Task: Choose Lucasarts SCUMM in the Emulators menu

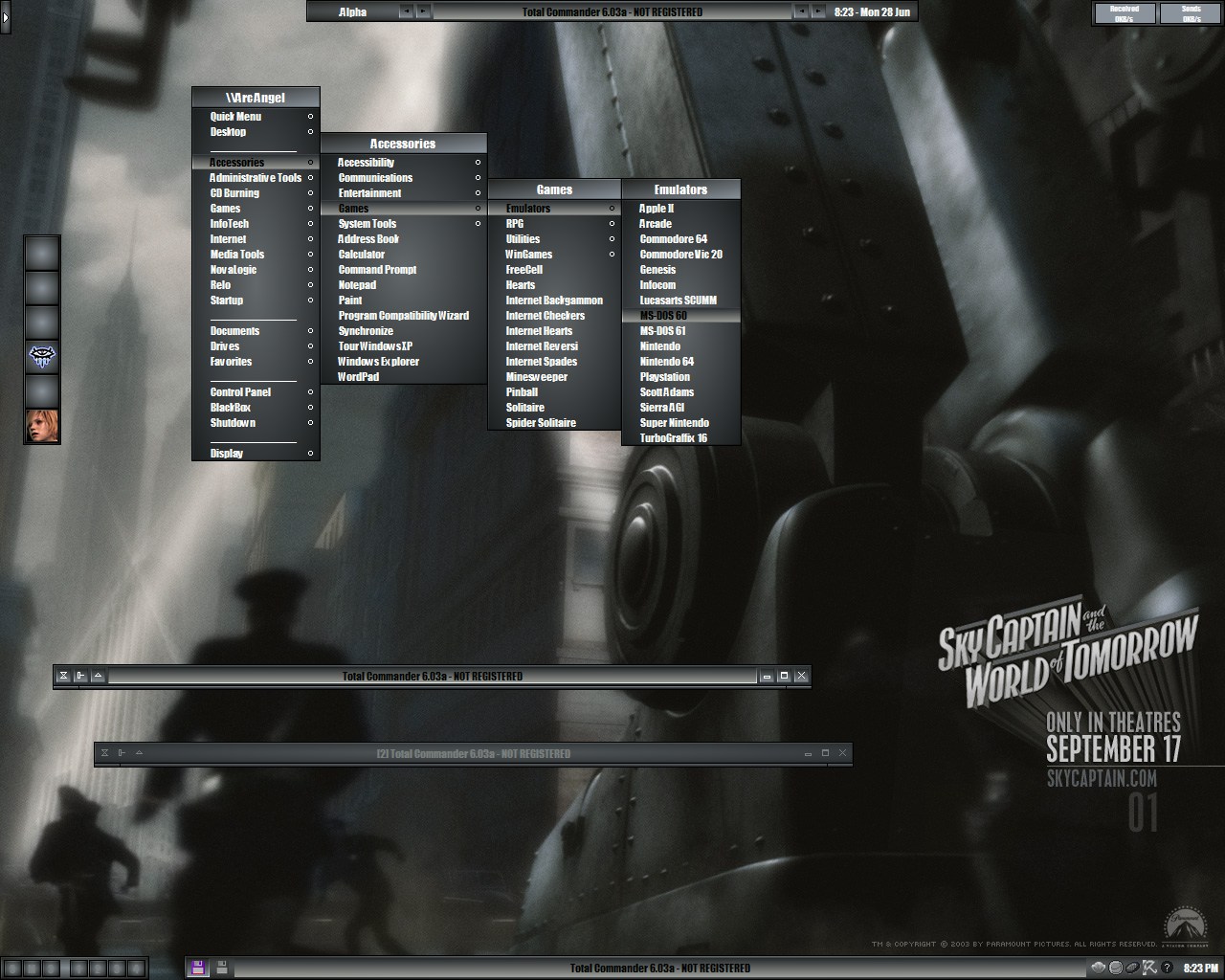Action: [x=680, y=301]
